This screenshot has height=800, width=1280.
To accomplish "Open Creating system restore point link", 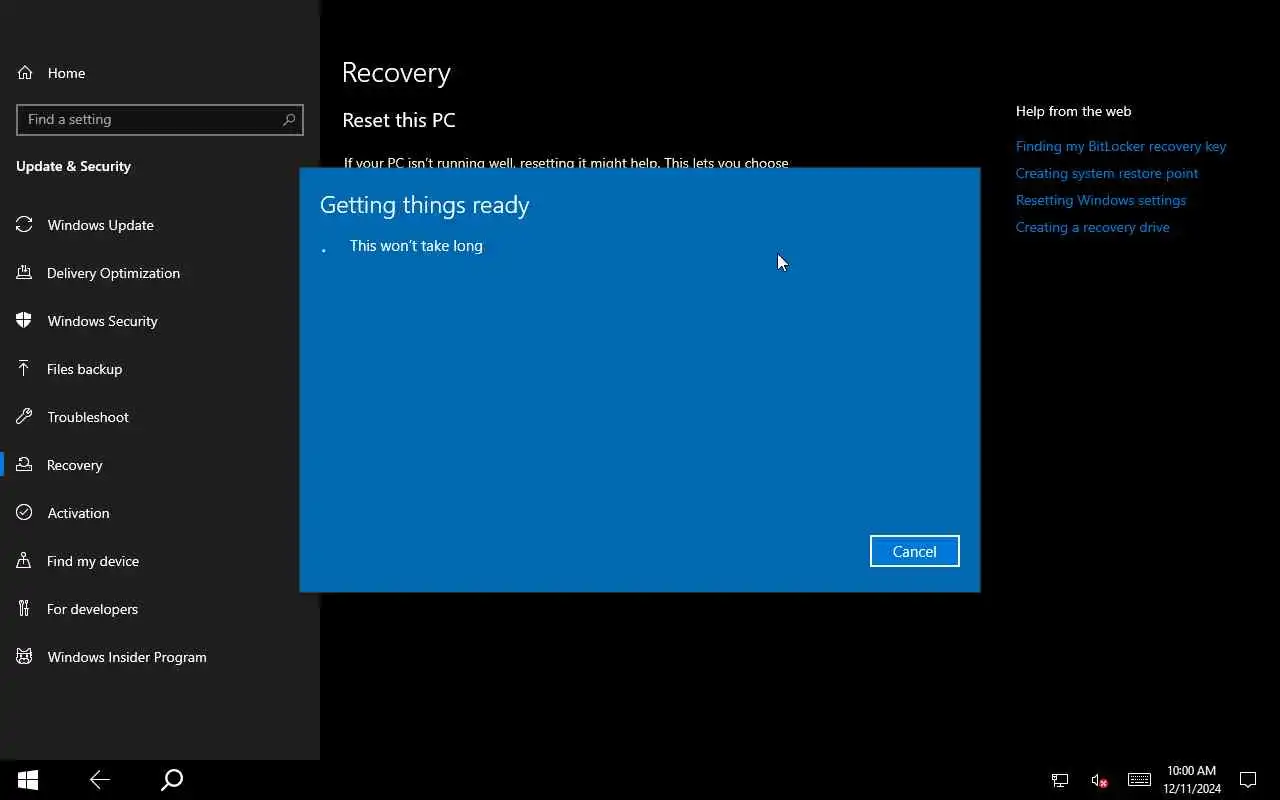I will click(1106, 173).
